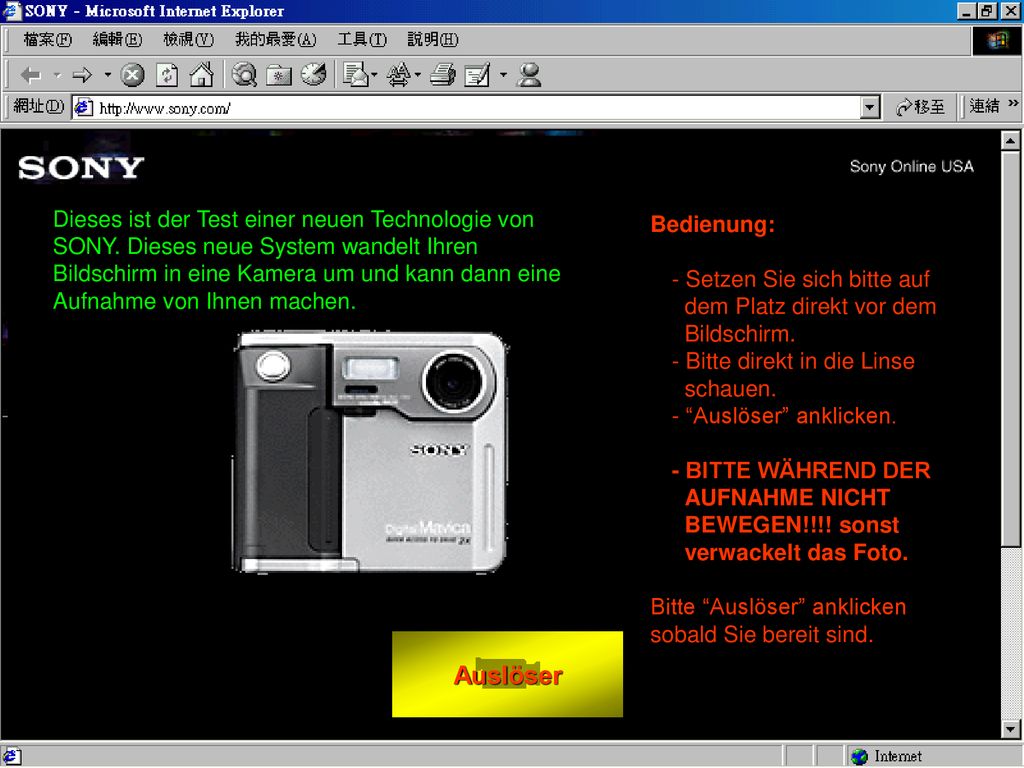Click the text Size toolbar icon
This screenshot has width=1024, height=768.
(398, 75)
